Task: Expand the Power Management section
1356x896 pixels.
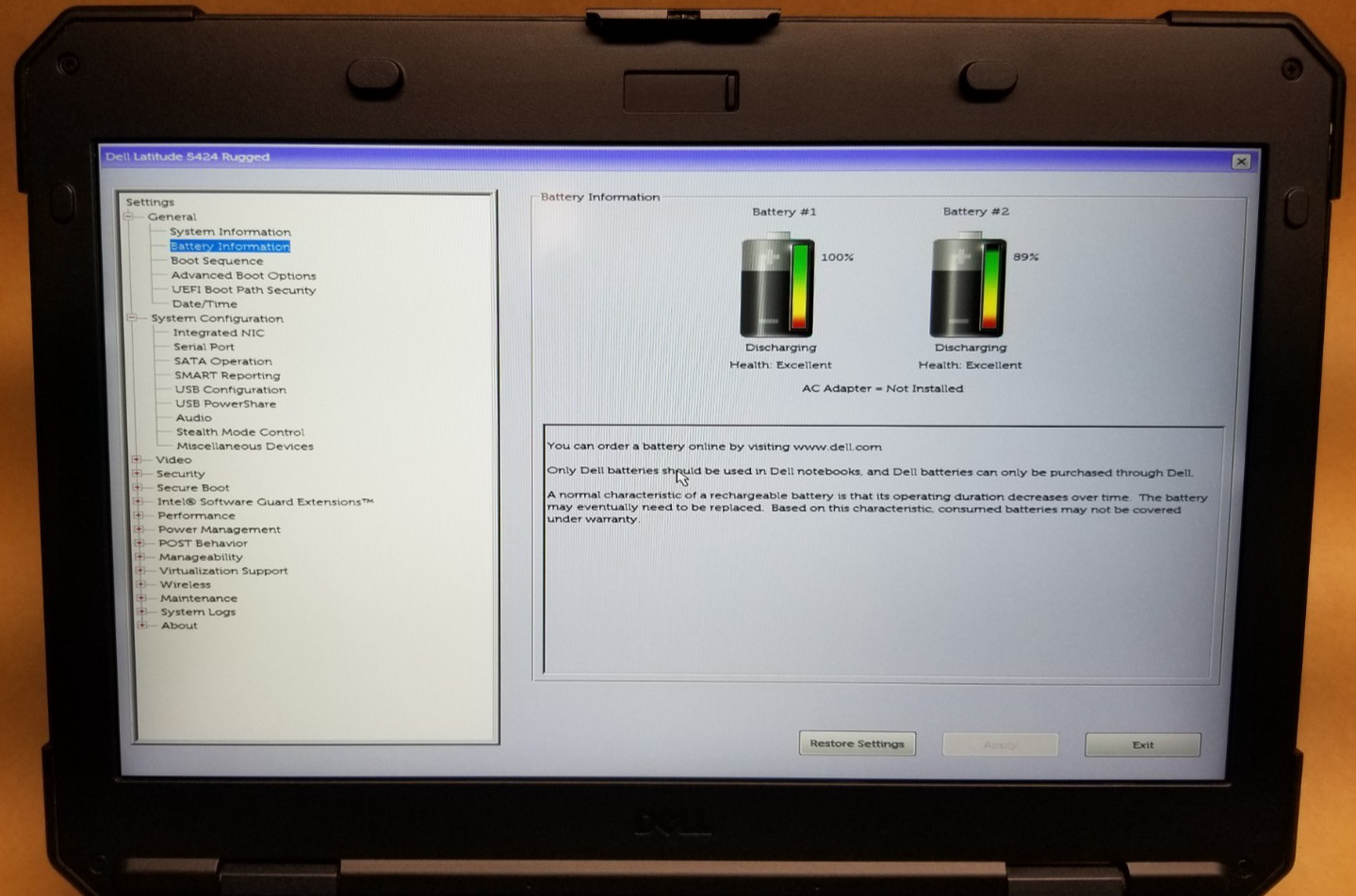Action: 139,529
